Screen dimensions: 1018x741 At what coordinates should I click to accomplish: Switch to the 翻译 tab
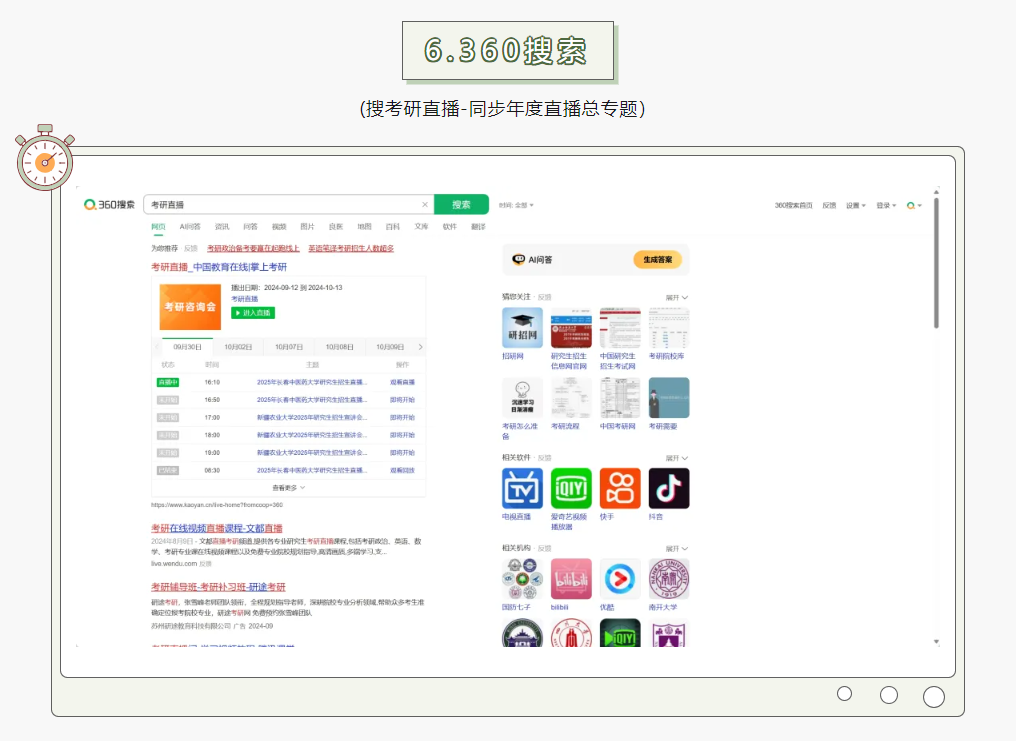(478, 227)
